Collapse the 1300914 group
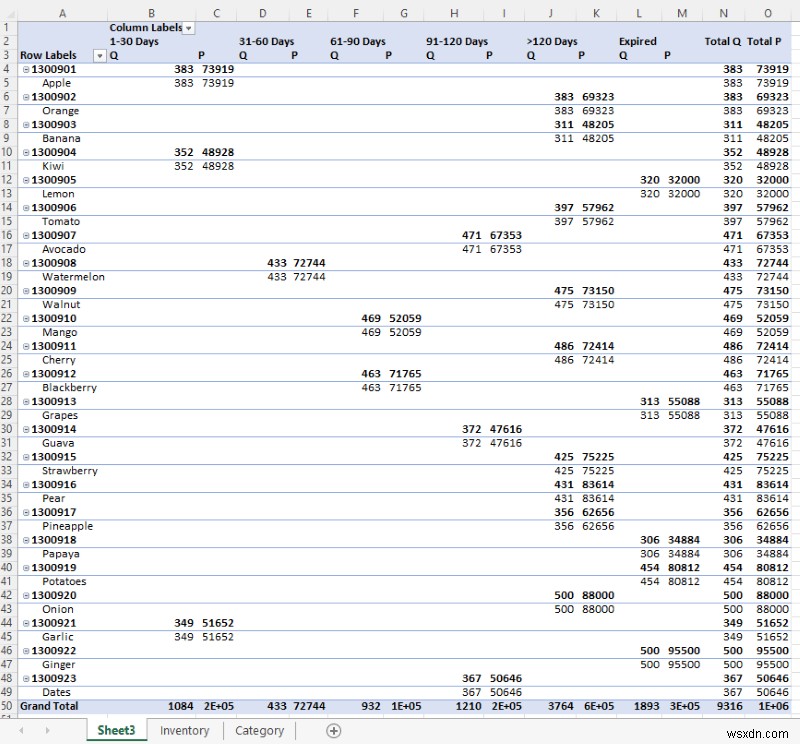 [26, 429]
